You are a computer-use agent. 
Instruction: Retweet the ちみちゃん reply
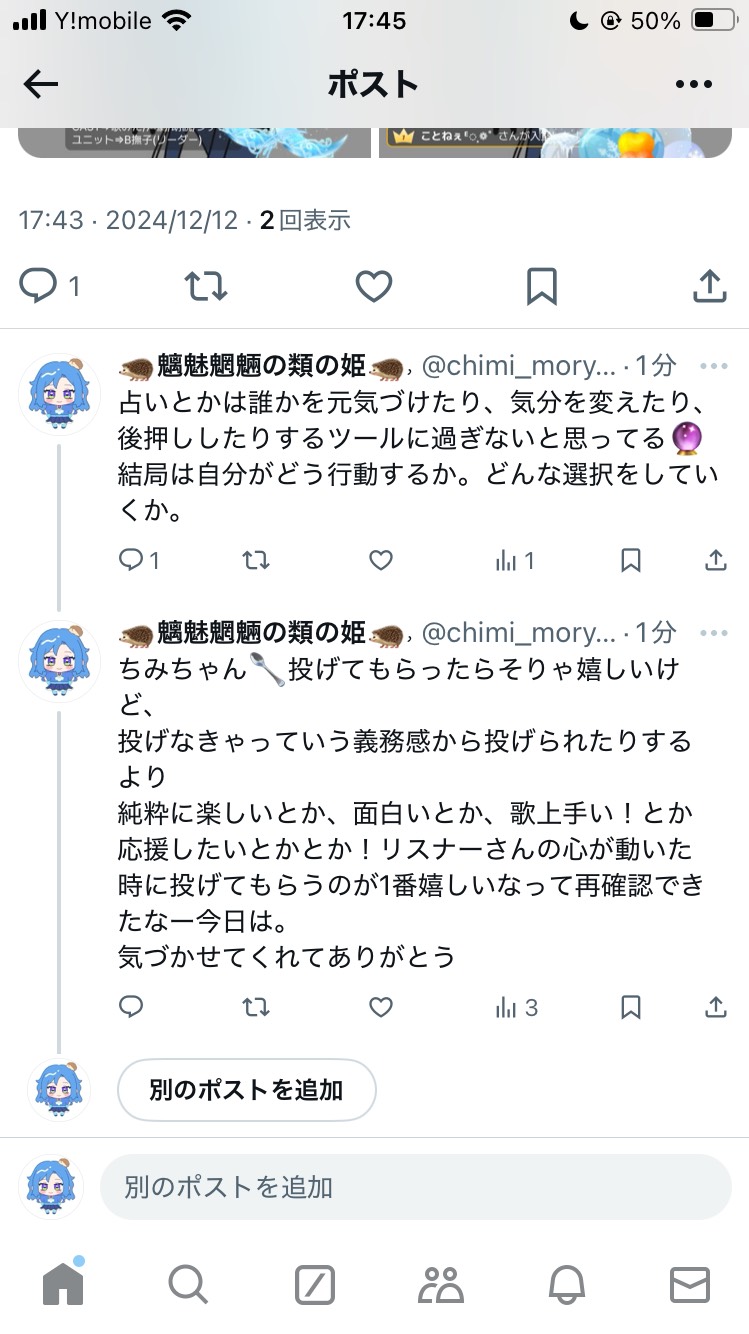pyautogui.click(x=255, y=1008)
